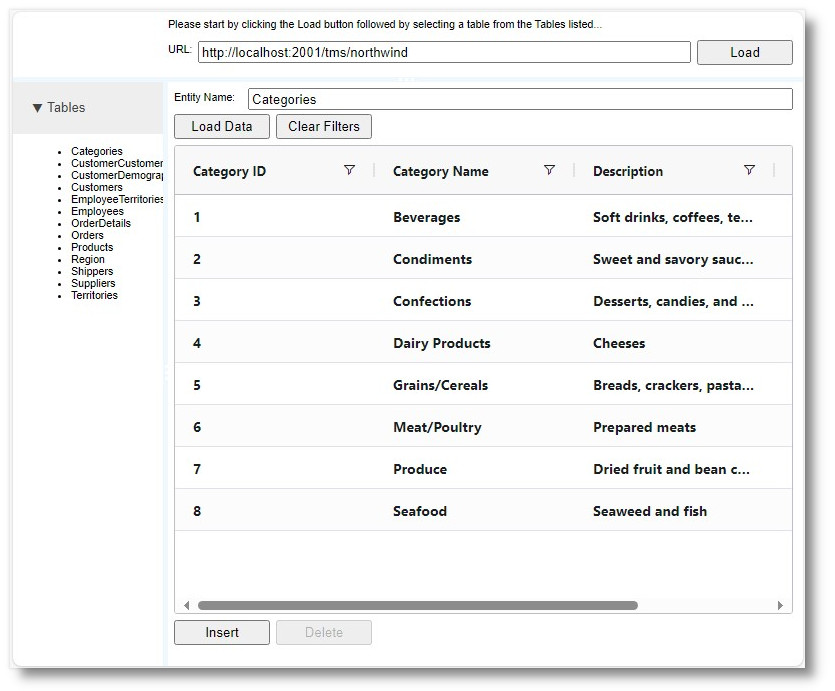
Task: Click the Insert button below the grid
Action: 221,632
